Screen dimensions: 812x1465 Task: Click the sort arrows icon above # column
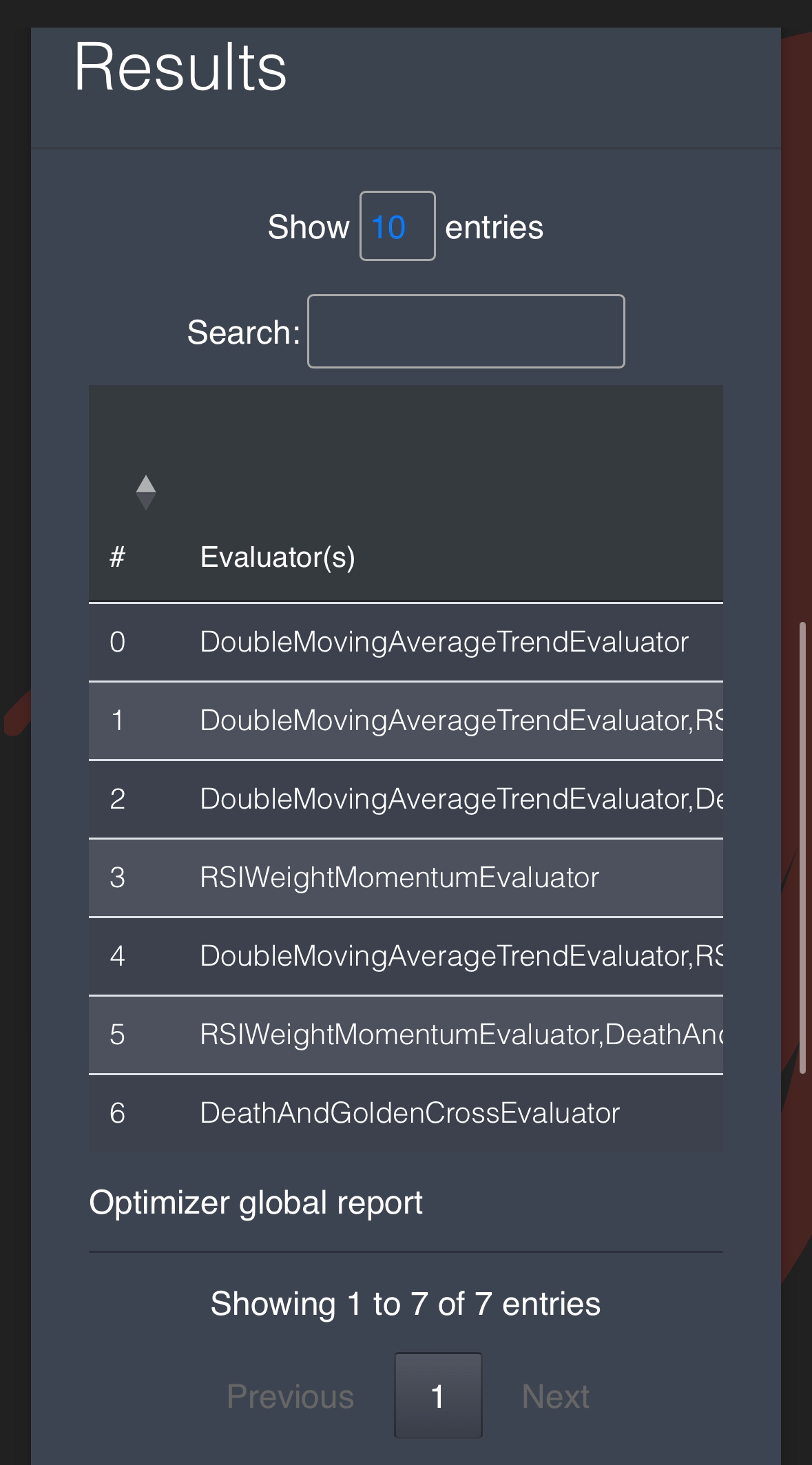click(145, 492)
